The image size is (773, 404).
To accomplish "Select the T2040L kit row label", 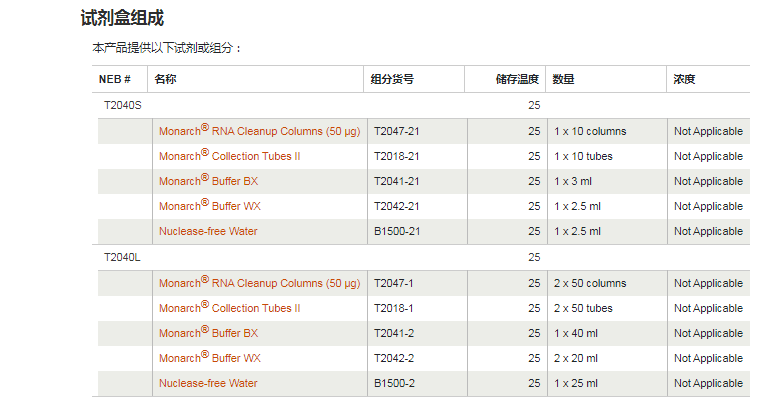I will [122, 257].
